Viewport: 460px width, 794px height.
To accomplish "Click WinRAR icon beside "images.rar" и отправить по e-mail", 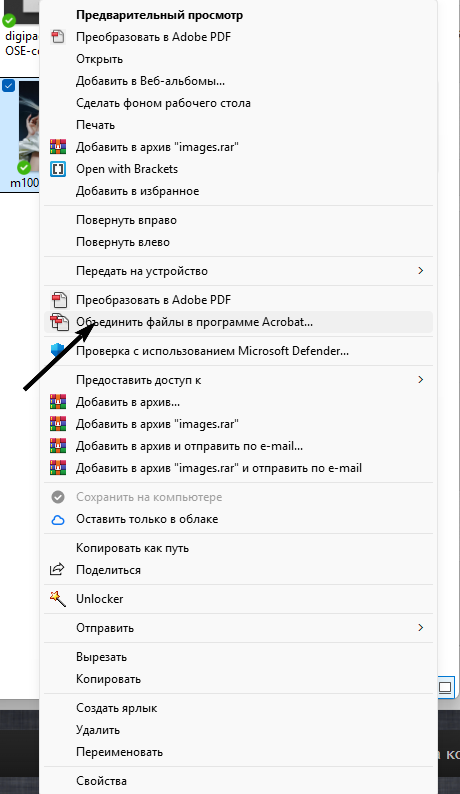I will point(58,468).
